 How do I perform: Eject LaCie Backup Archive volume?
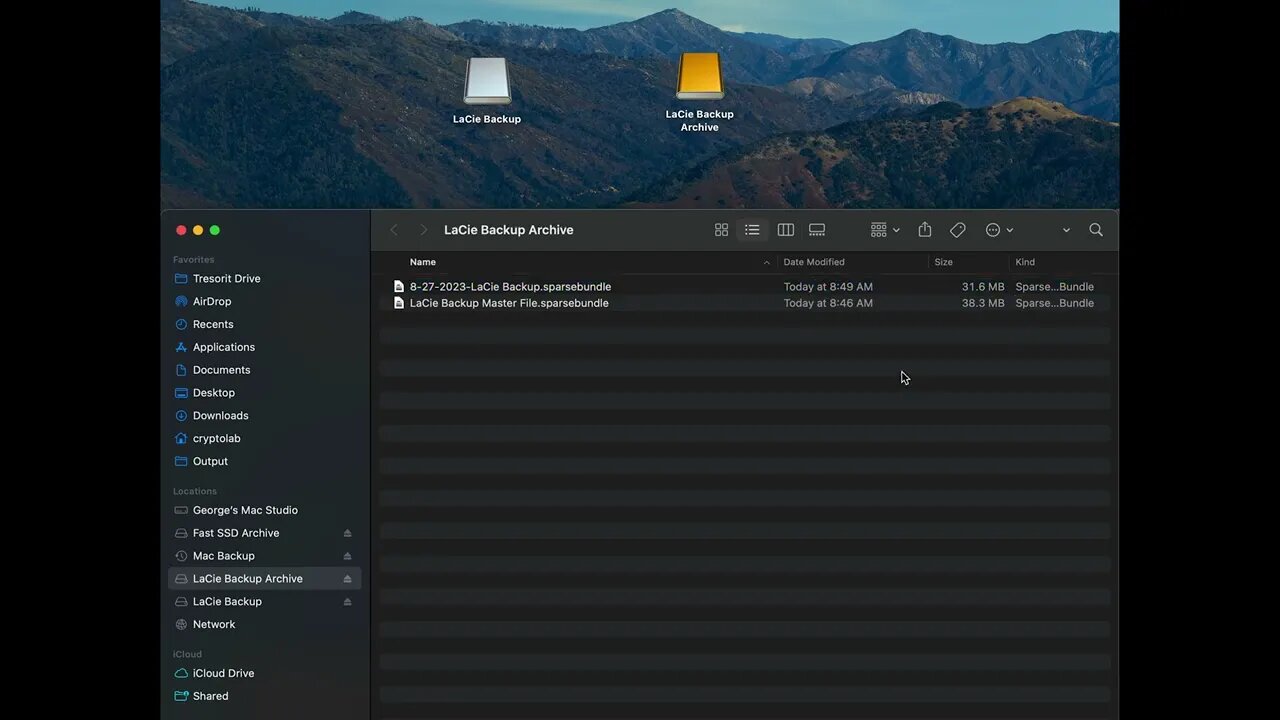click(x=348, y=579)
